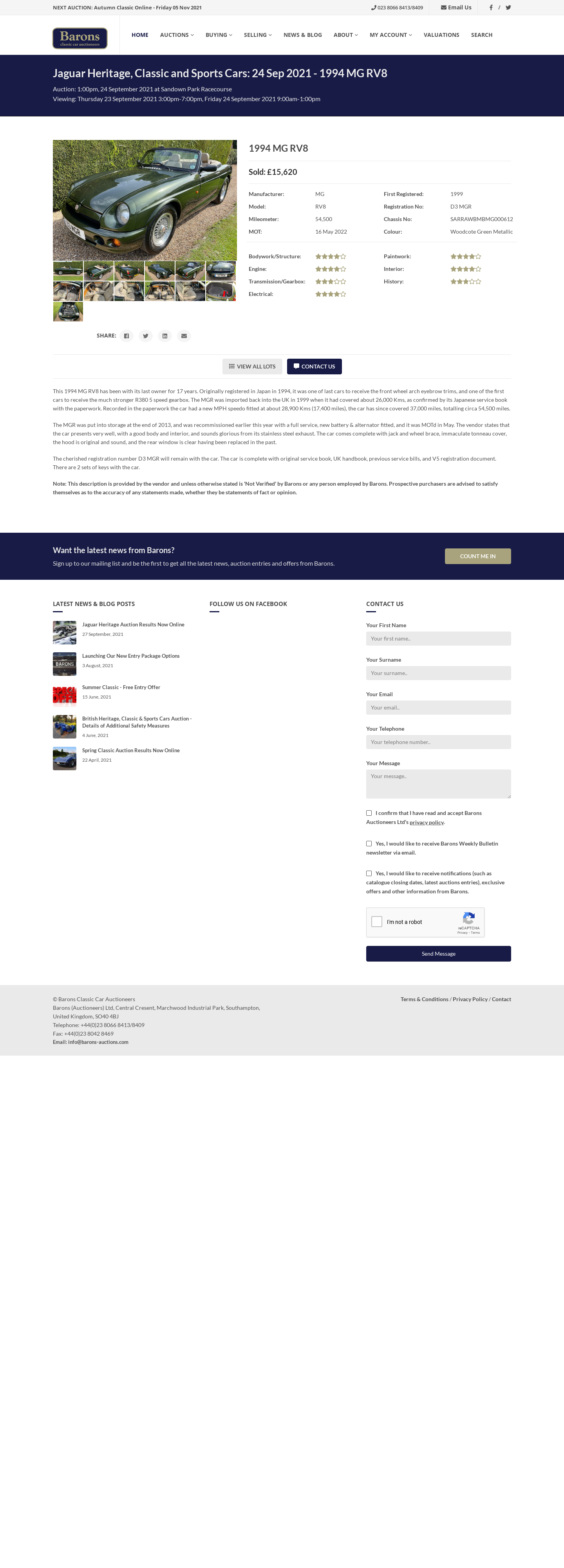The image size is (564, 1568).
Task: Open Barons Facebook page from top bar
Action: [x=491, y=7]
